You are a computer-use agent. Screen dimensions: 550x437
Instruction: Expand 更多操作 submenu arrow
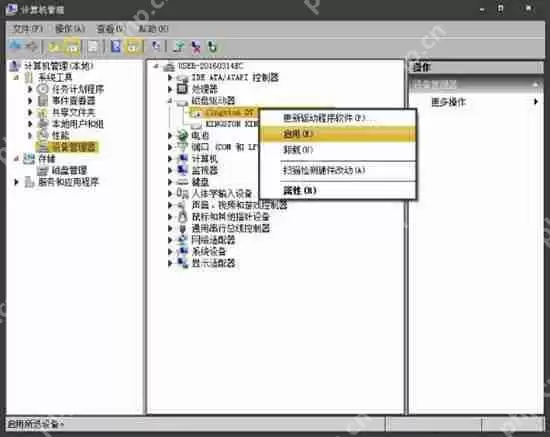tap(535, 102)
